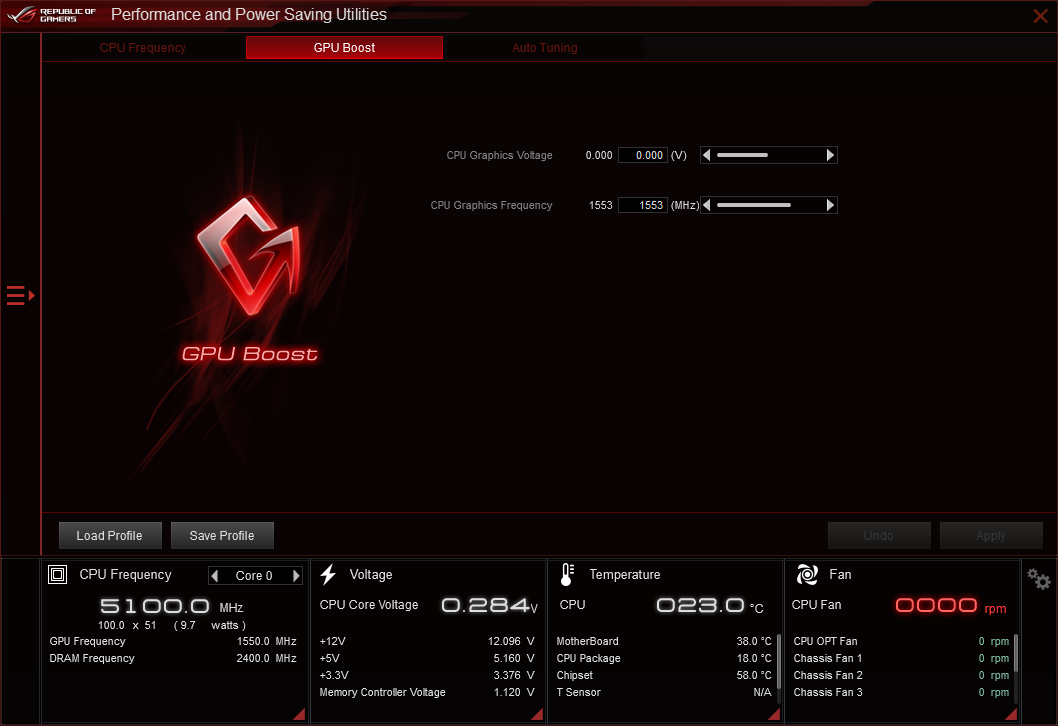
Task: Click the CPU Fan rpm readout
Action: pos(950,605)
